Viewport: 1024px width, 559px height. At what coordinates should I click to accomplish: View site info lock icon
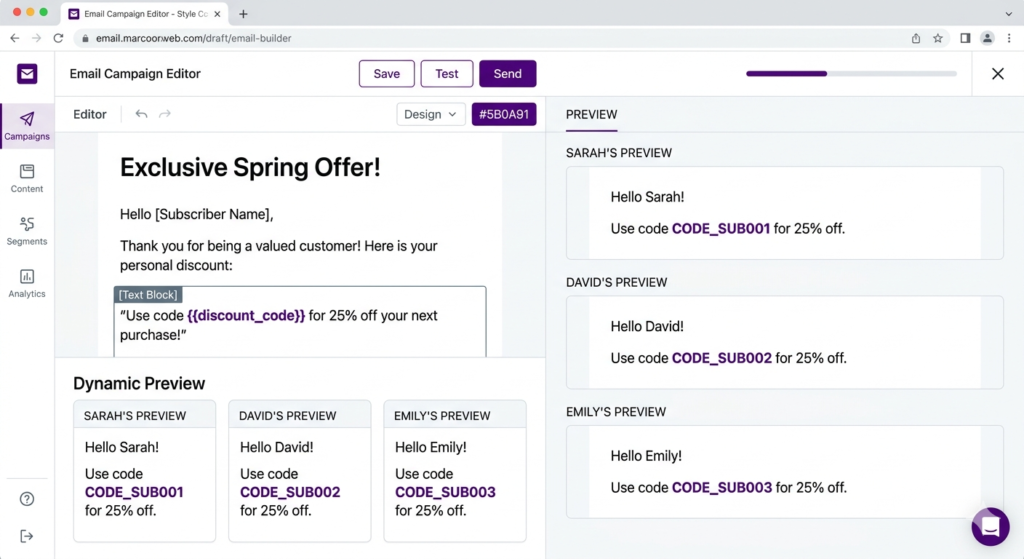click(x=85, y=38)
